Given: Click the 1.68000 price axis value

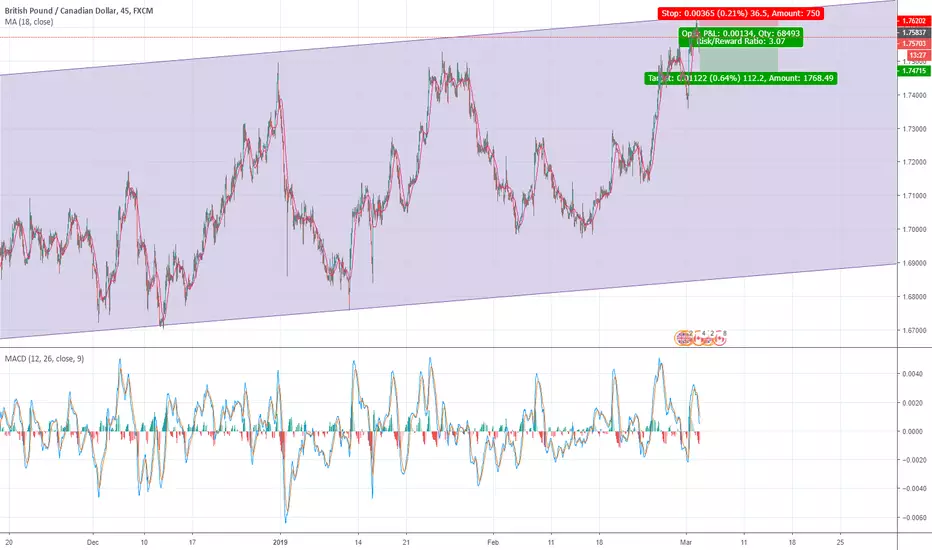Looking at the screenshot, I should pyautogui.click(x=915, y=297).
